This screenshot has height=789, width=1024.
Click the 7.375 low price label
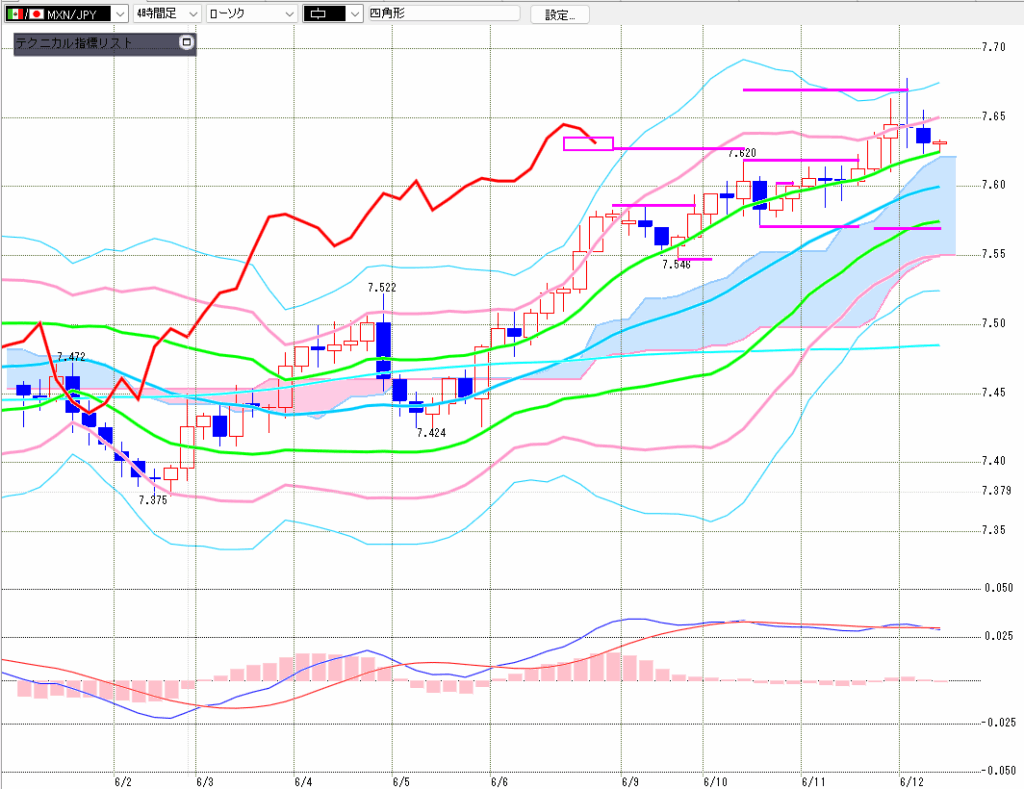pos(153,500)
